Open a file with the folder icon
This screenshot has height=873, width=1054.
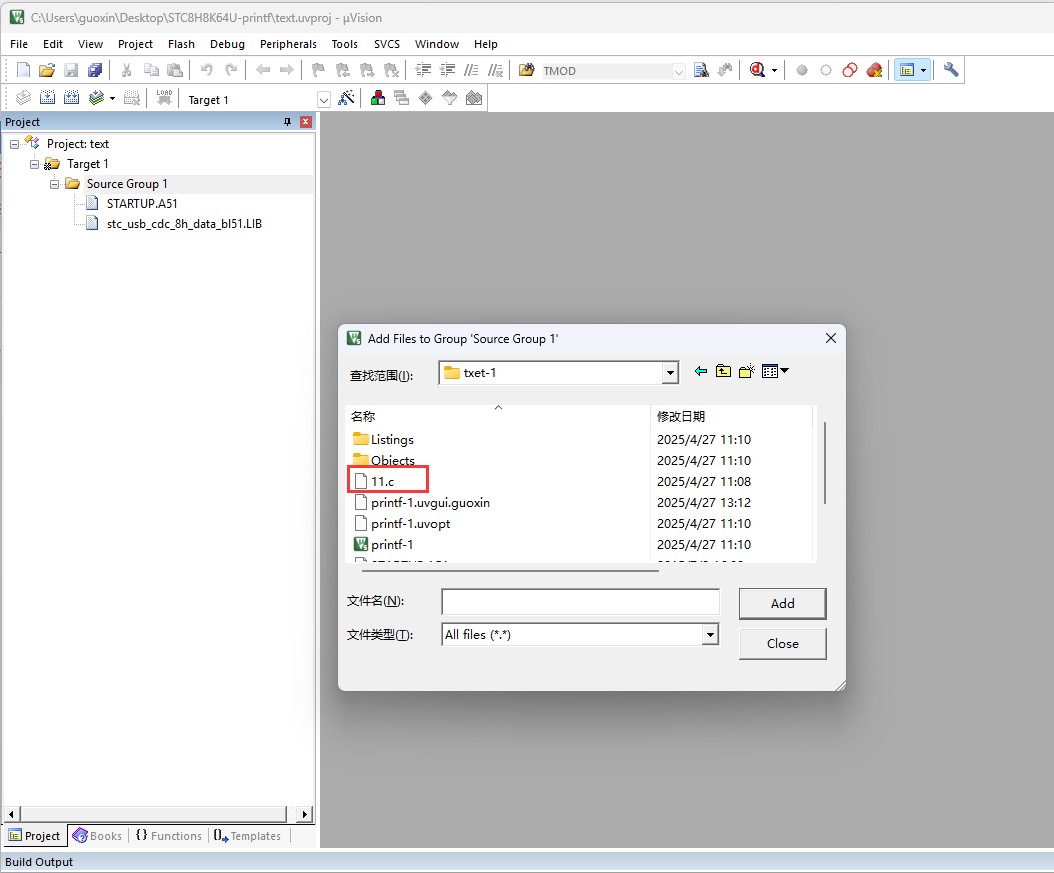[46, 71]
